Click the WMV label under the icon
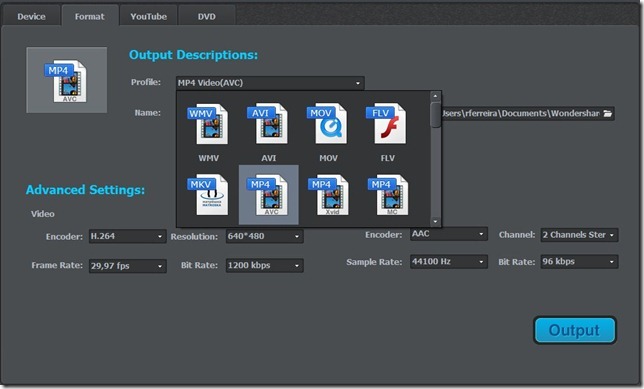The height and width of the screenshot is (389, 644). point(209,158)
